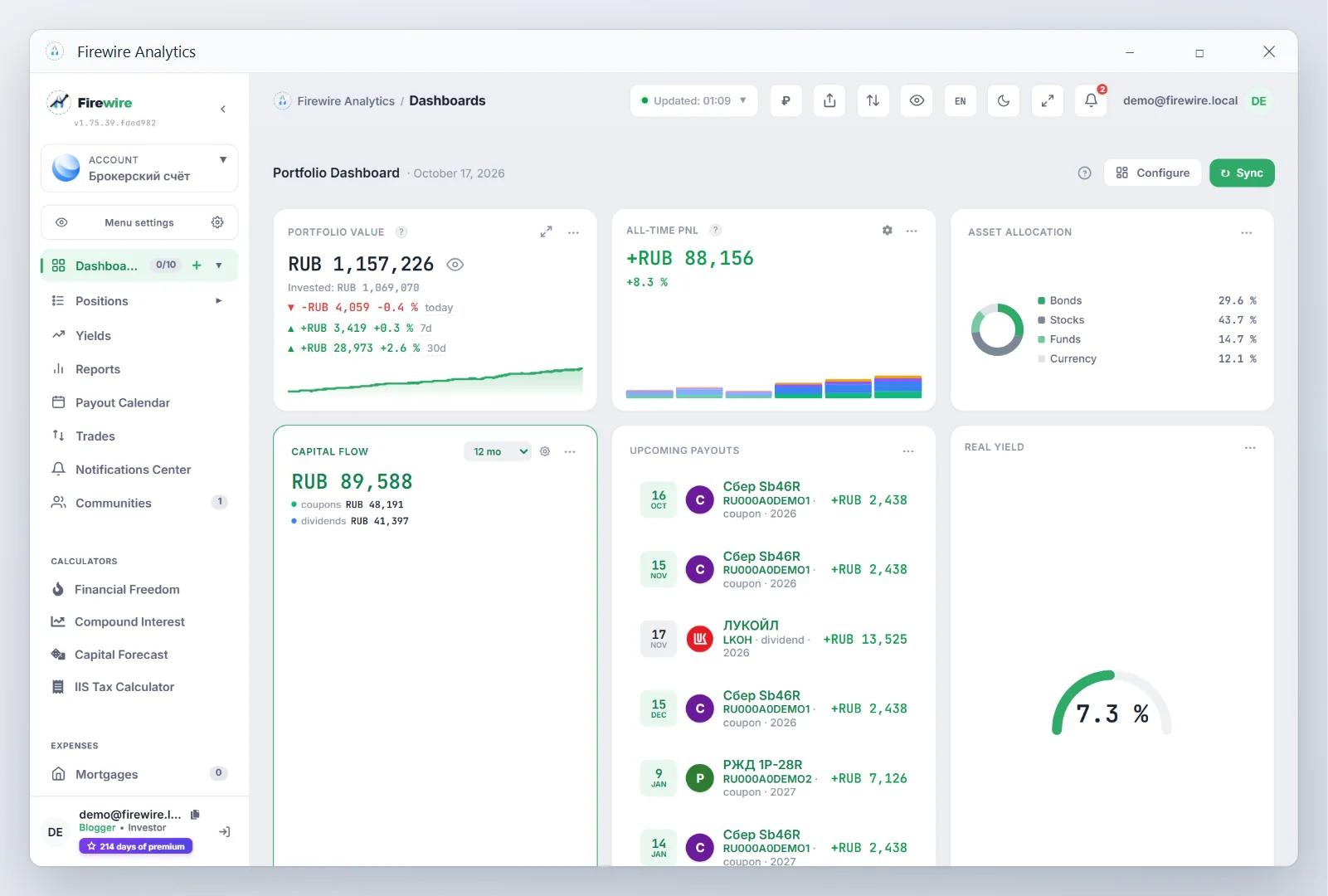Click the logout arrow icon in sidebar footer
Screen dimensions: 1328x896
(224, 832)
